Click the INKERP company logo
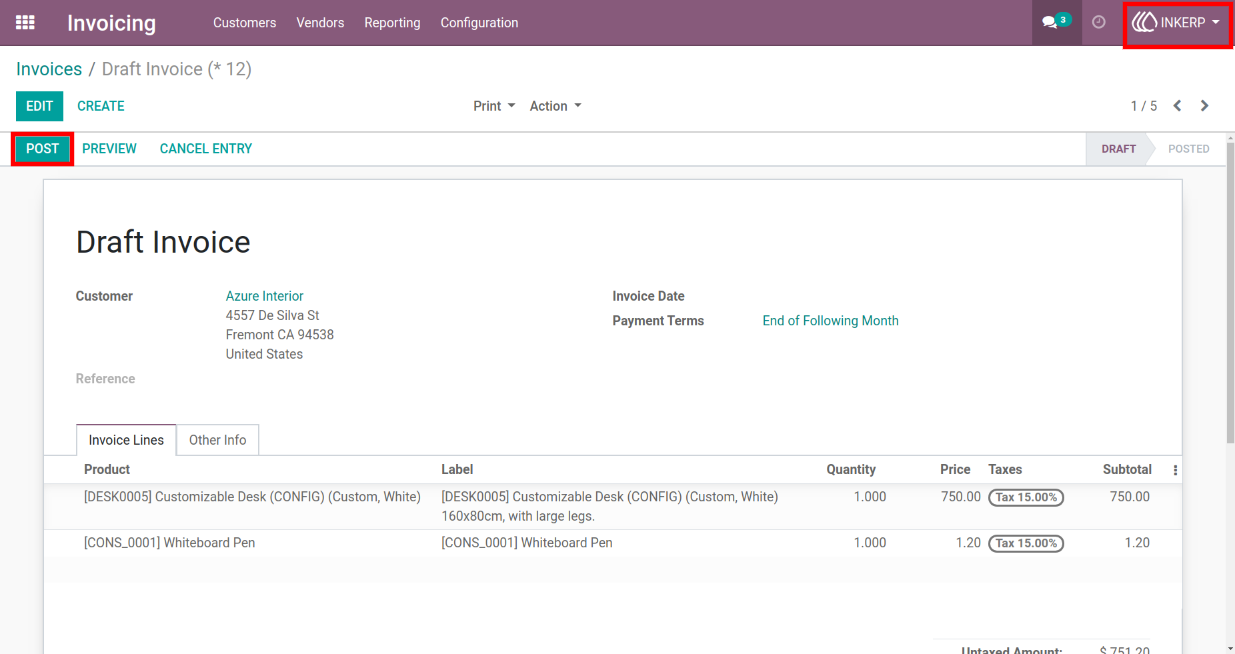Screen dimensions: 1235x654 click(1144, 22)
